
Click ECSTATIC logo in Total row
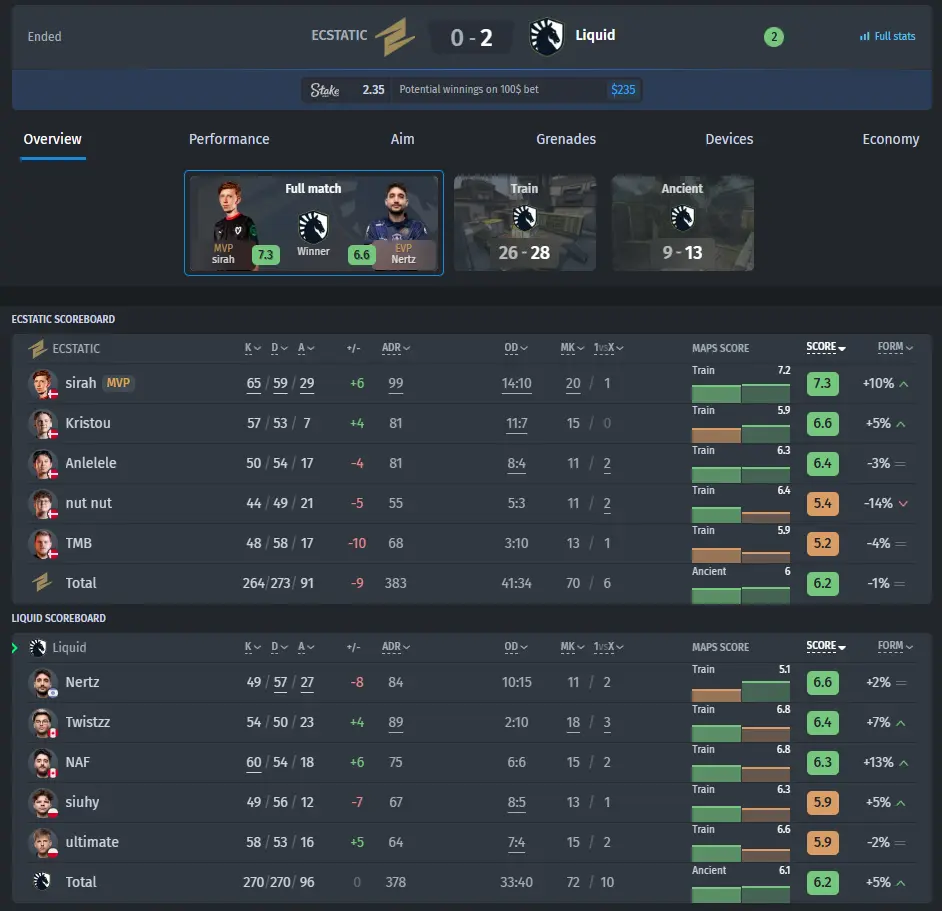point(42,582)
